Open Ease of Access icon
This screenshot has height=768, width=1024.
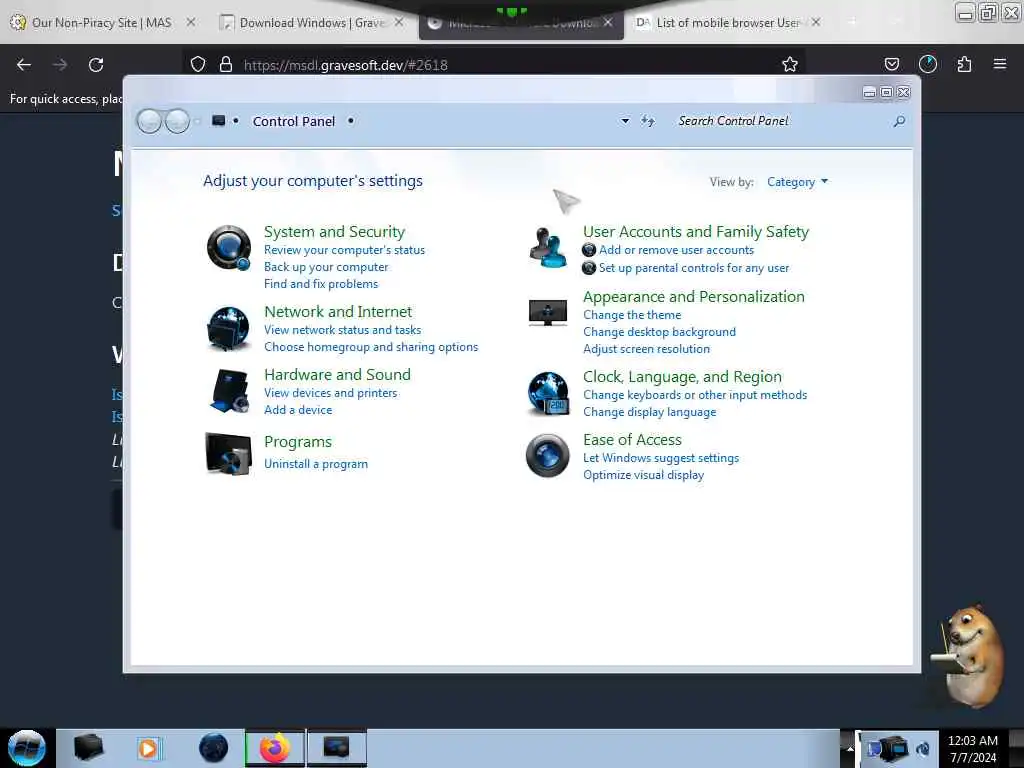click(x=548, y=456)
